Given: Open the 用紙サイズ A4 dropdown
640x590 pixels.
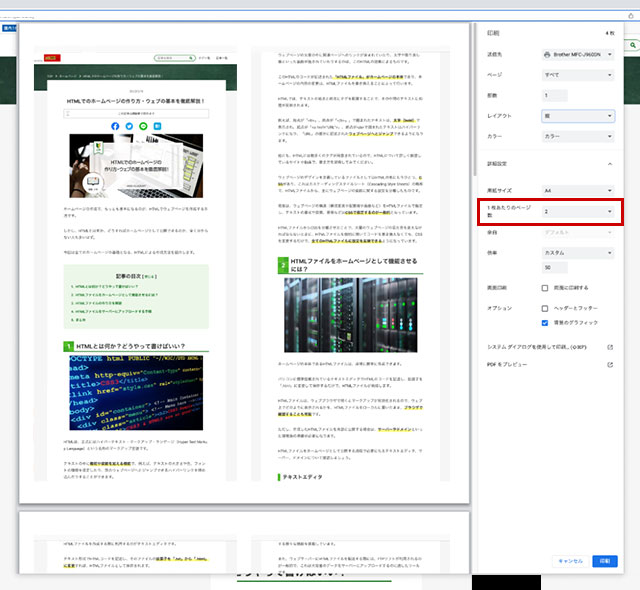Looking at the screenshot, I should [578, 191].
